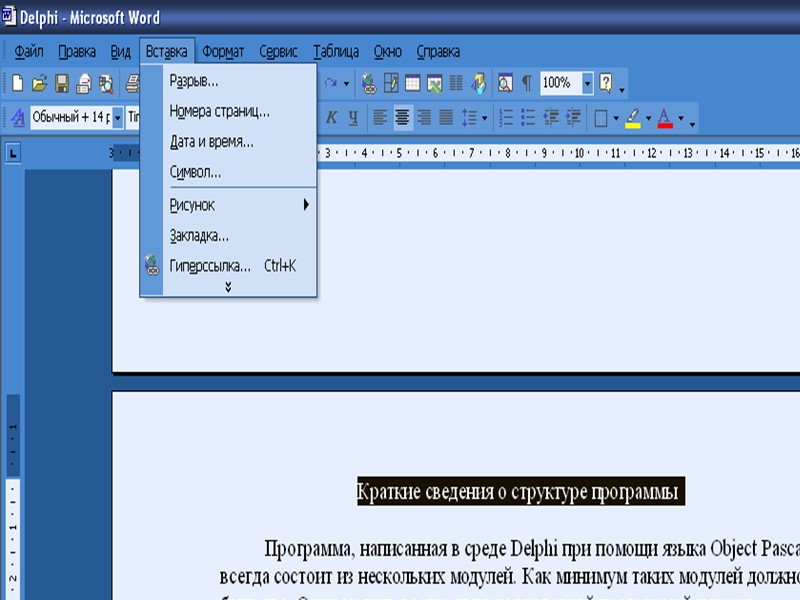Toggle italic K formatting

pos(331,118)
